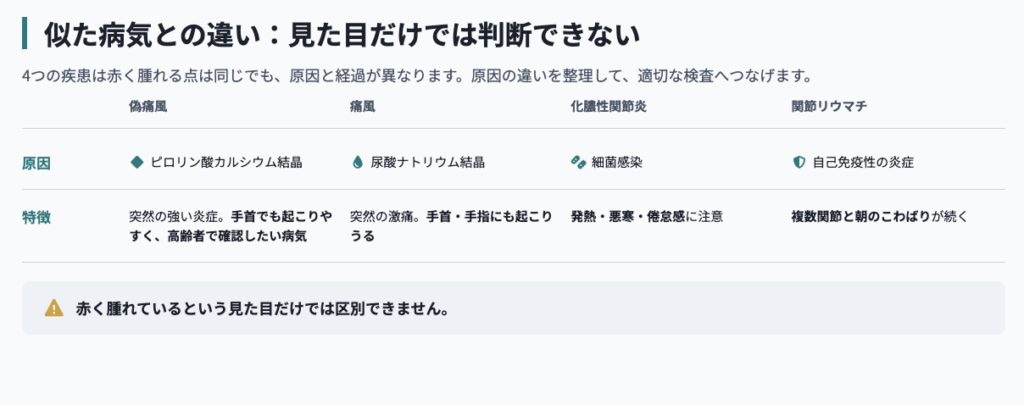Click the bacteria icon beside 細菌感染
The width and height of the screenshot is (1024, 405).
click(x=578, y=162)
